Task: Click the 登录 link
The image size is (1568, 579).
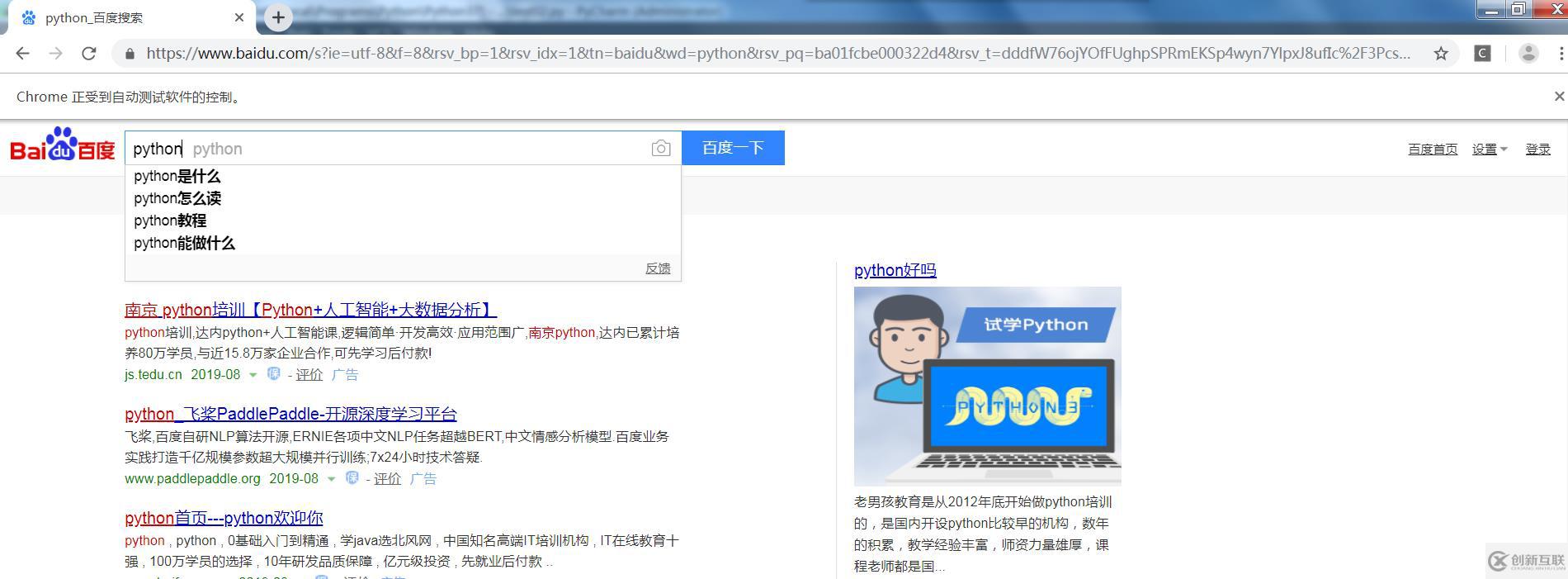Action: coord(1537,149)
